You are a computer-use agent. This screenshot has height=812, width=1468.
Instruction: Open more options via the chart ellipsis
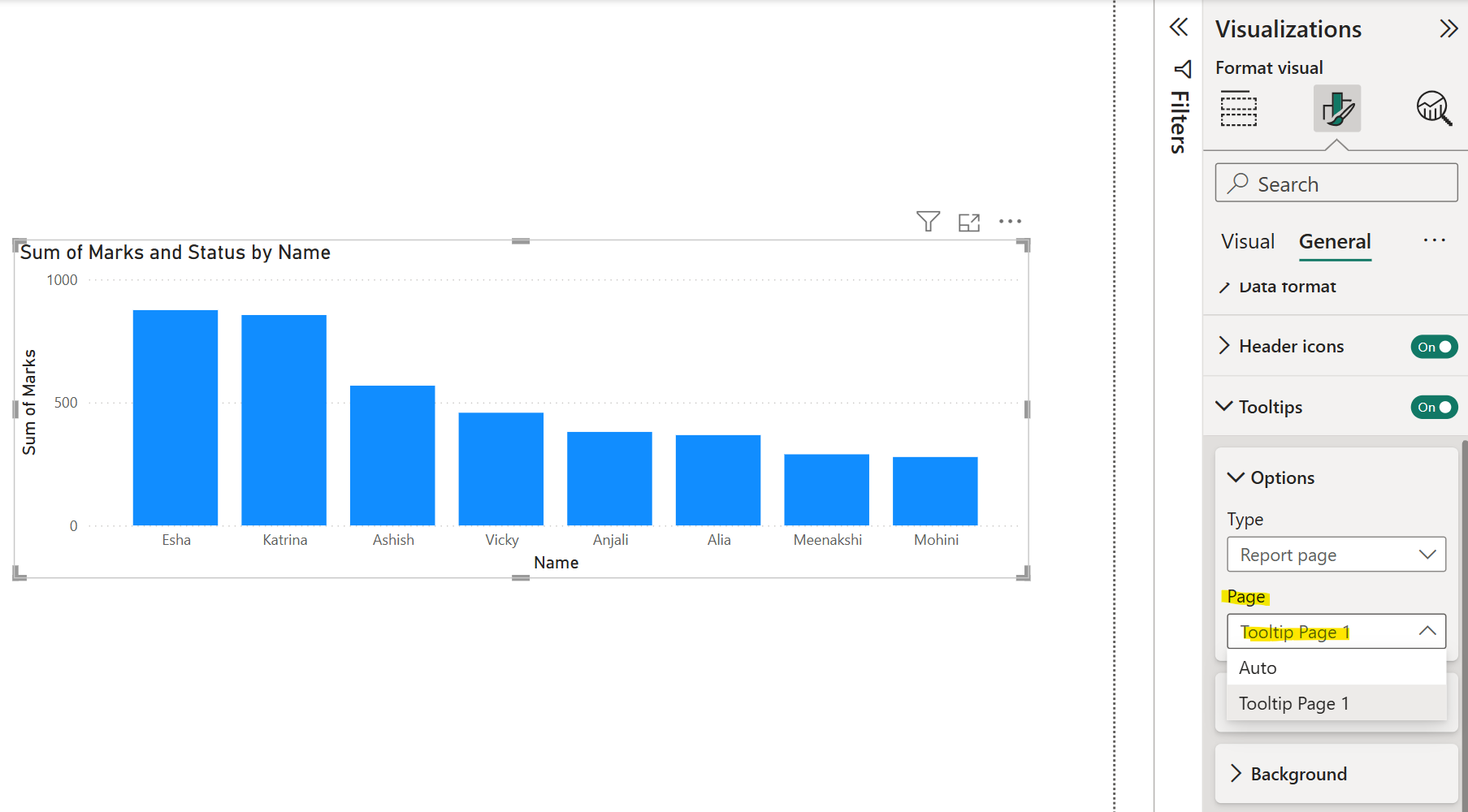click(1010, 221)
